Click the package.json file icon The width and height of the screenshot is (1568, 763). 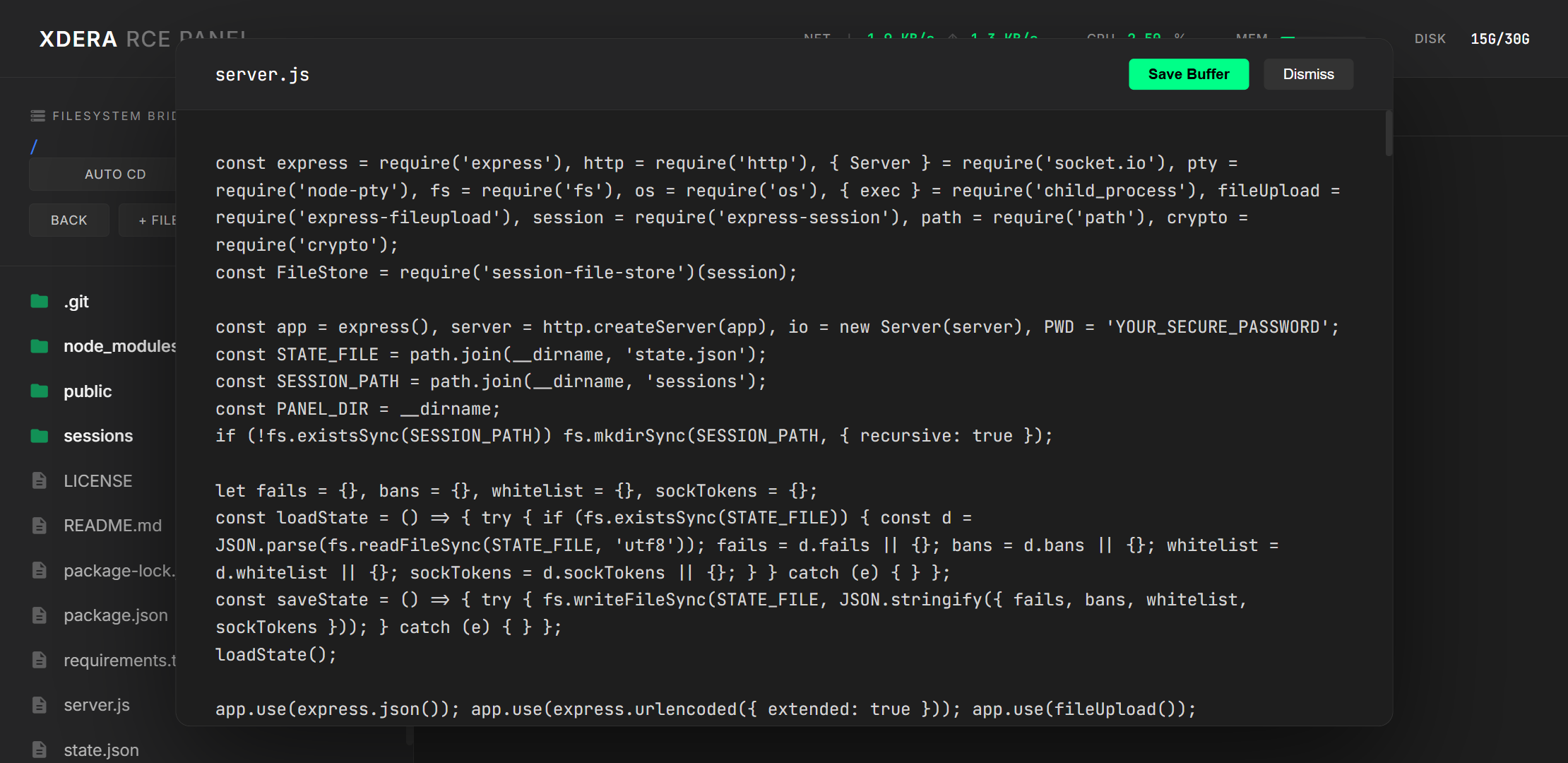tap(40, 615)
